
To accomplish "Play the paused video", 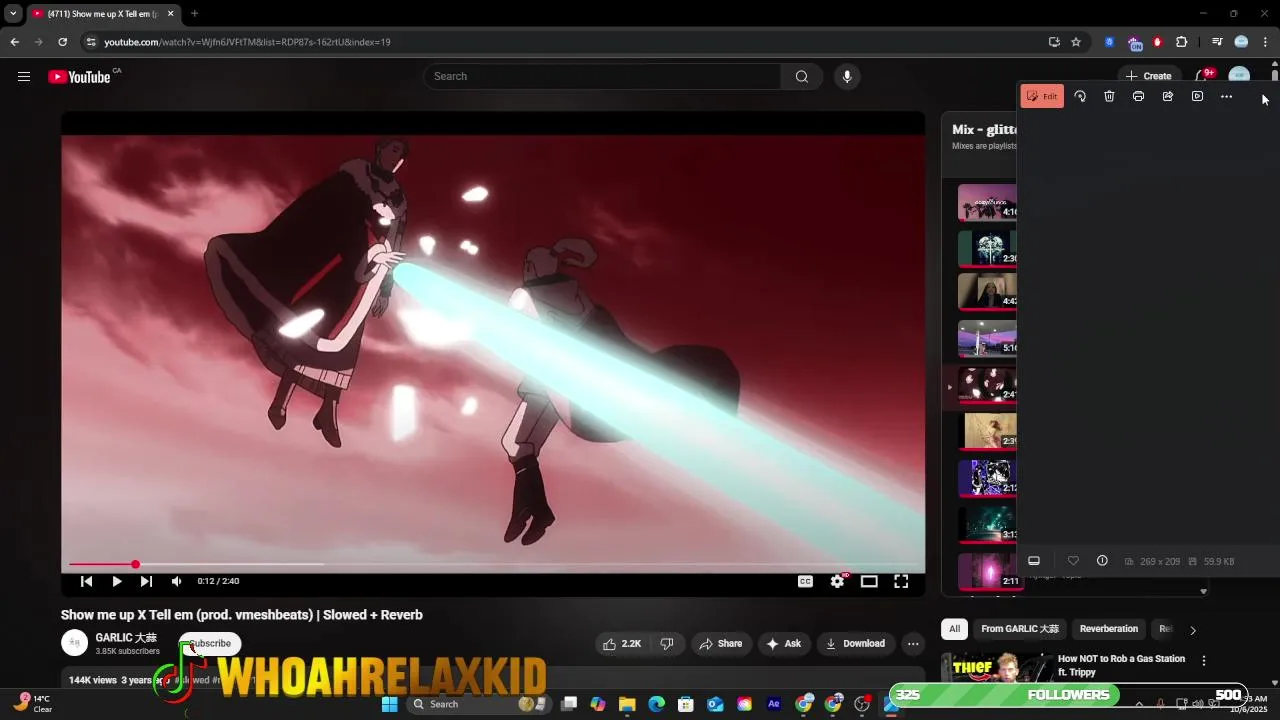I will pyautogui.click(x=116, y=581).
